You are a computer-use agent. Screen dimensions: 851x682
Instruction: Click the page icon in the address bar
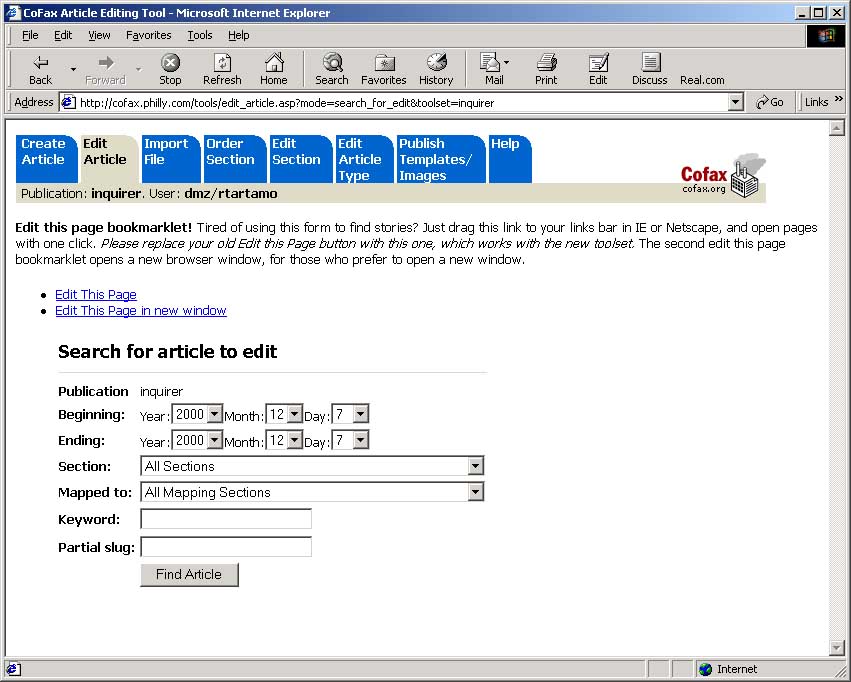click(x=68, y=102)
